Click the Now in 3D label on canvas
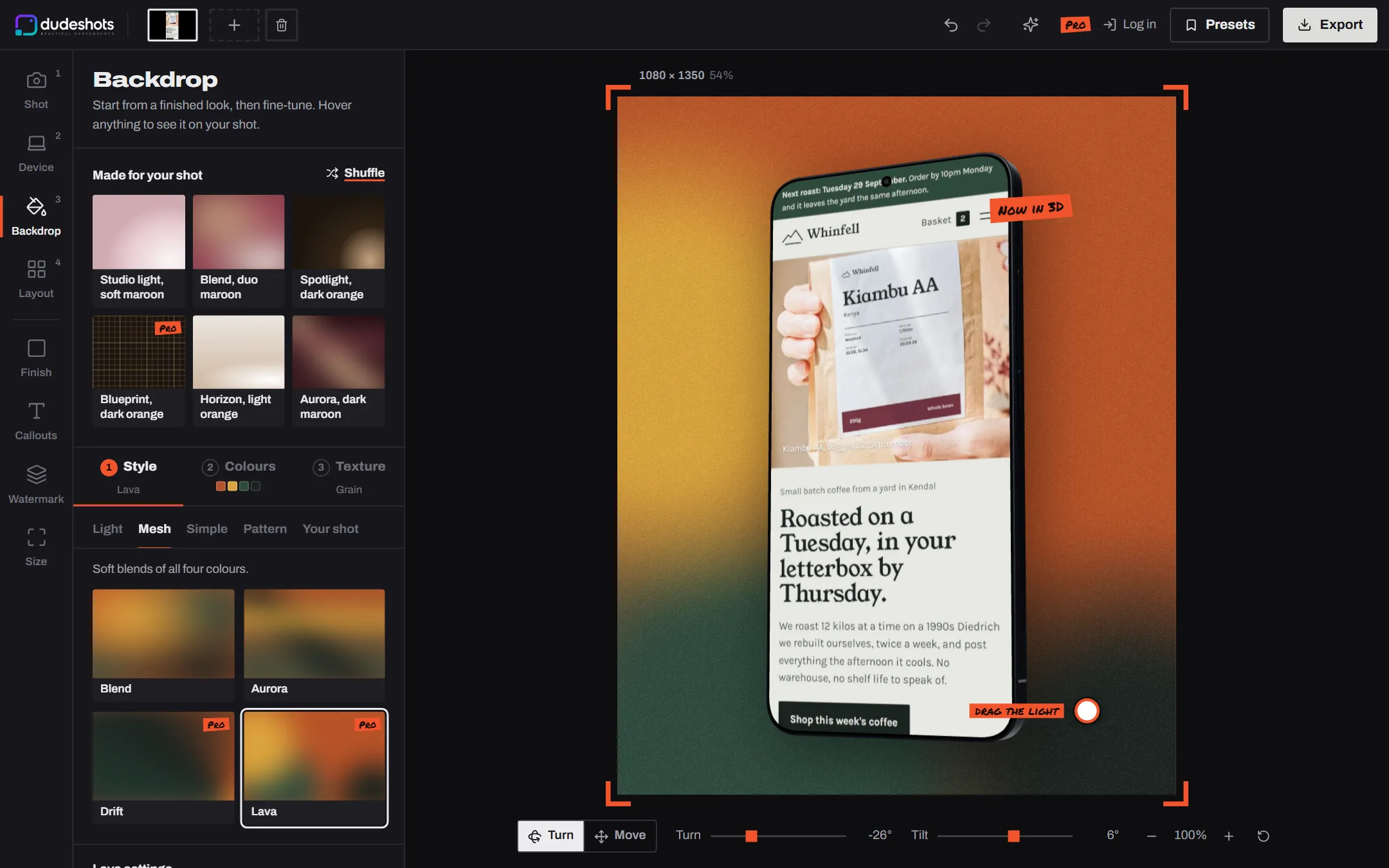Image resolution: width=1389 pixels, height=868 pixels. point(1031,209)
